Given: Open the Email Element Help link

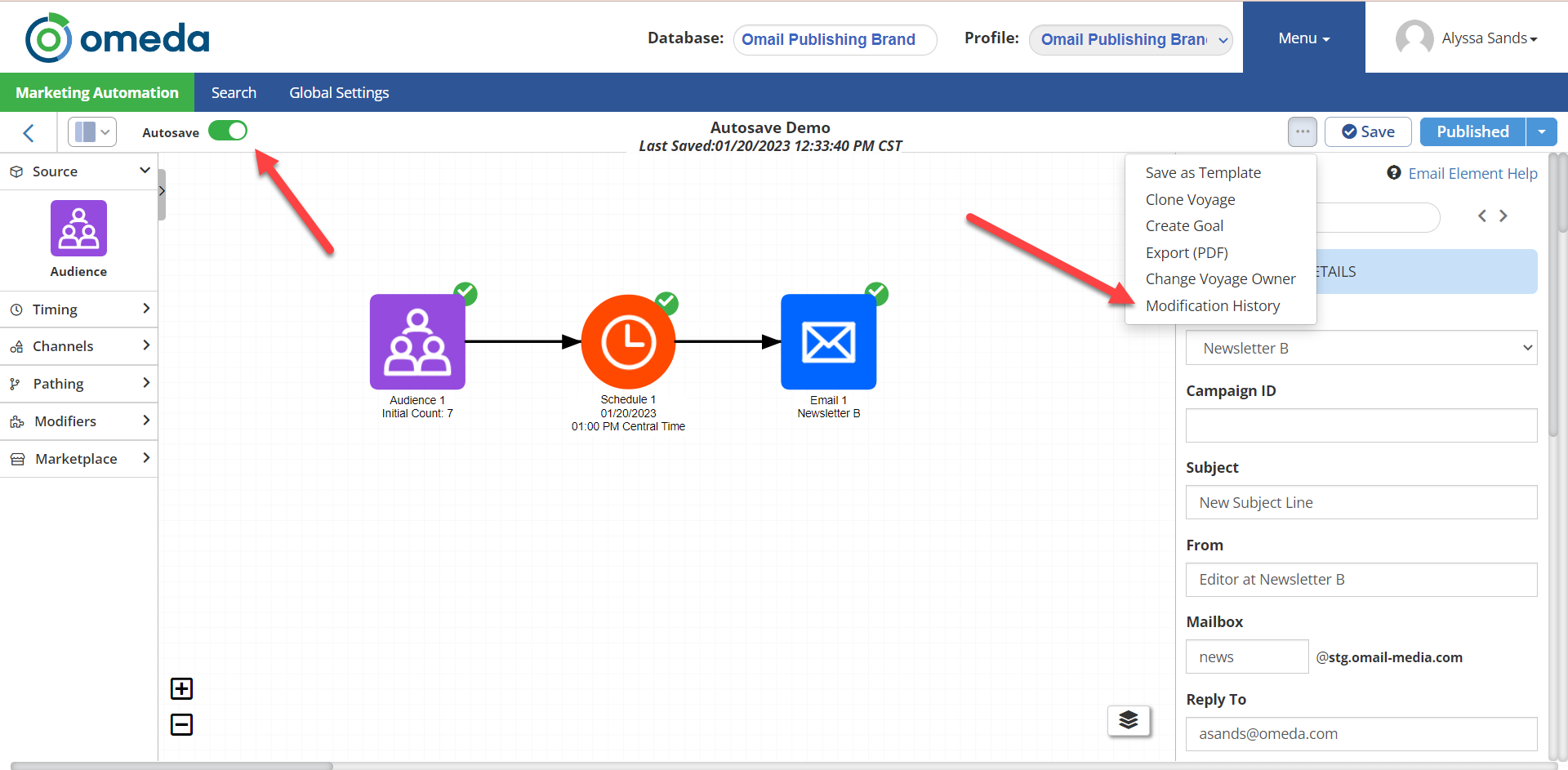Looking at the screenshot, I should (1472, 173).
